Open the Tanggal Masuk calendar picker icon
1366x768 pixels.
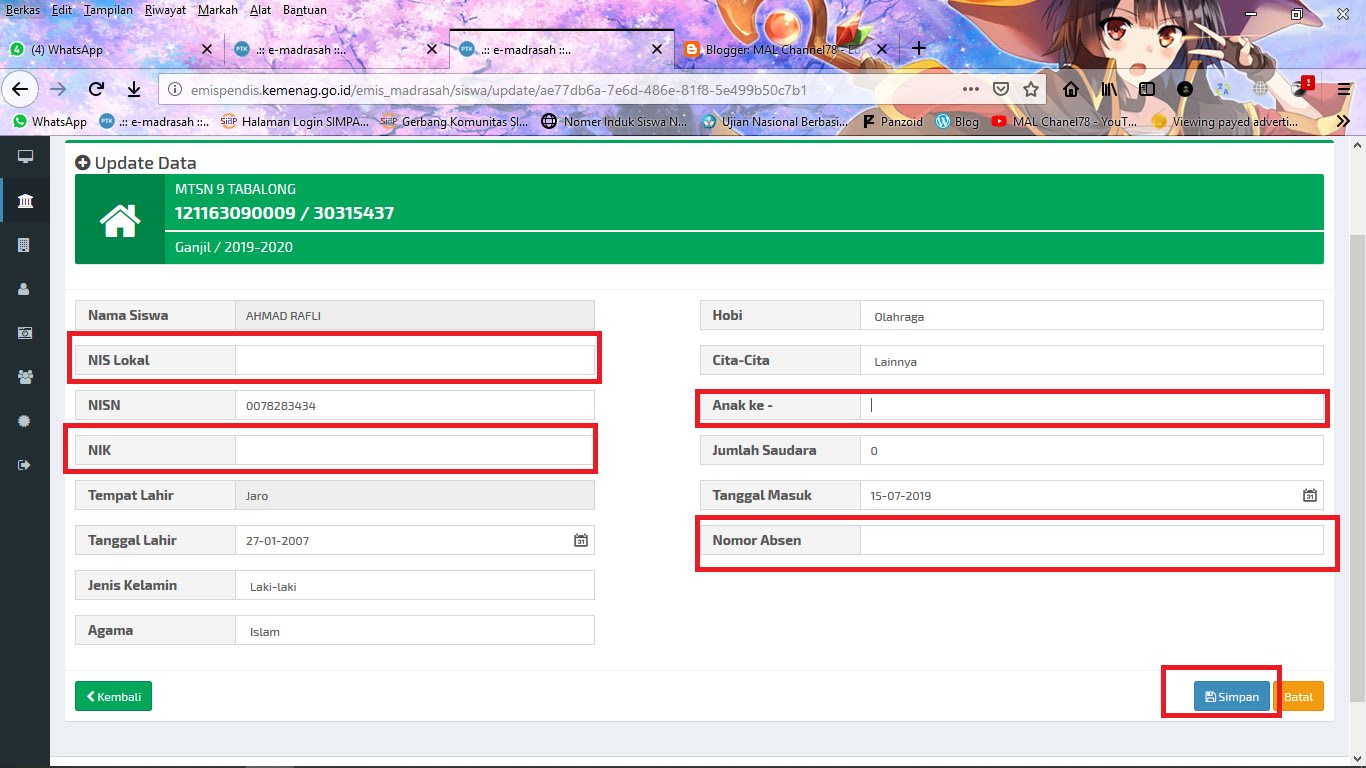[1309, 494]
